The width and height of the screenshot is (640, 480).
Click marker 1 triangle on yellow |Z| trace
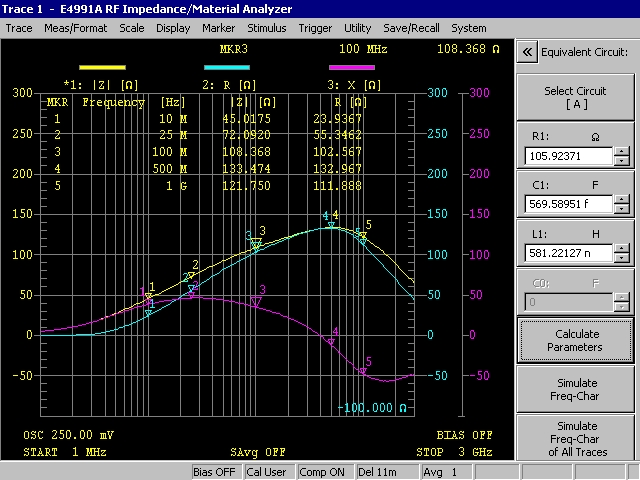(x=149, y=296)
